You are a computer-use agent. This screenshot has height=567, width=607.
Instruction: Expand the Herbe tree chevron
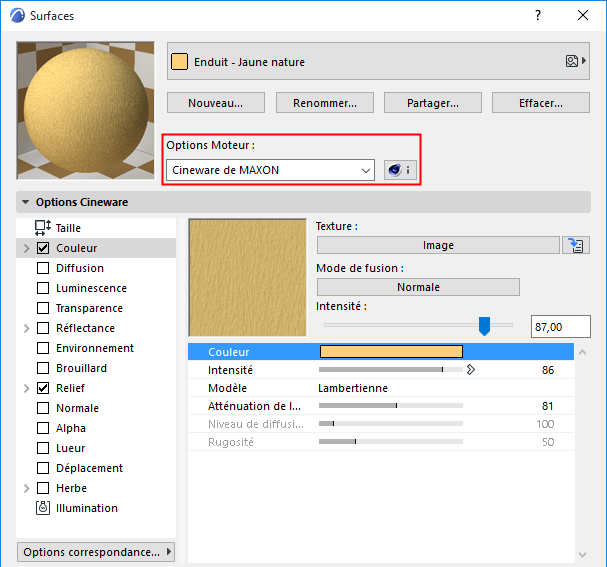click(26, 488)
